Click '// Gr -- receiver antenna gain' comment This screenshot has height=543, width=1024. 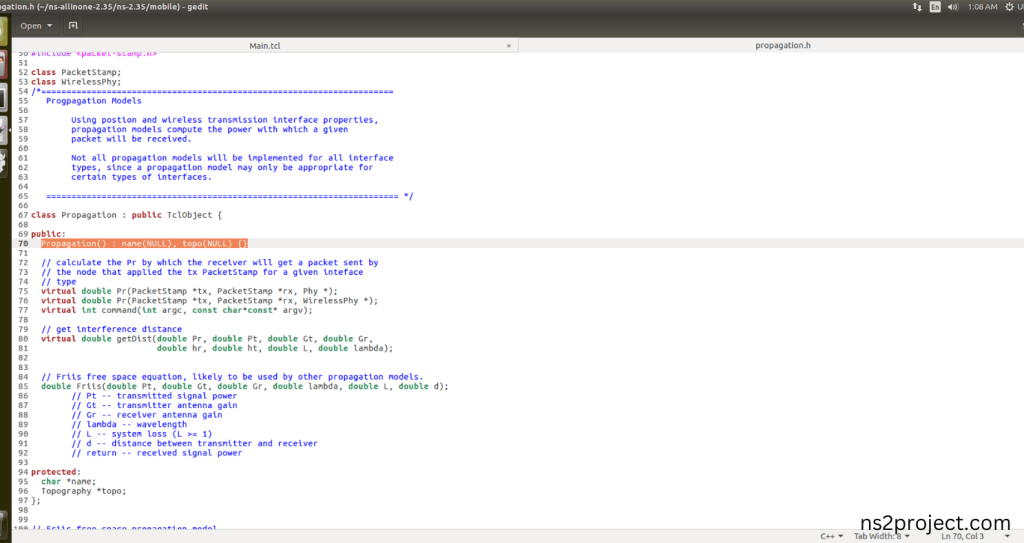pyautogui.click(x=147, y=415)
